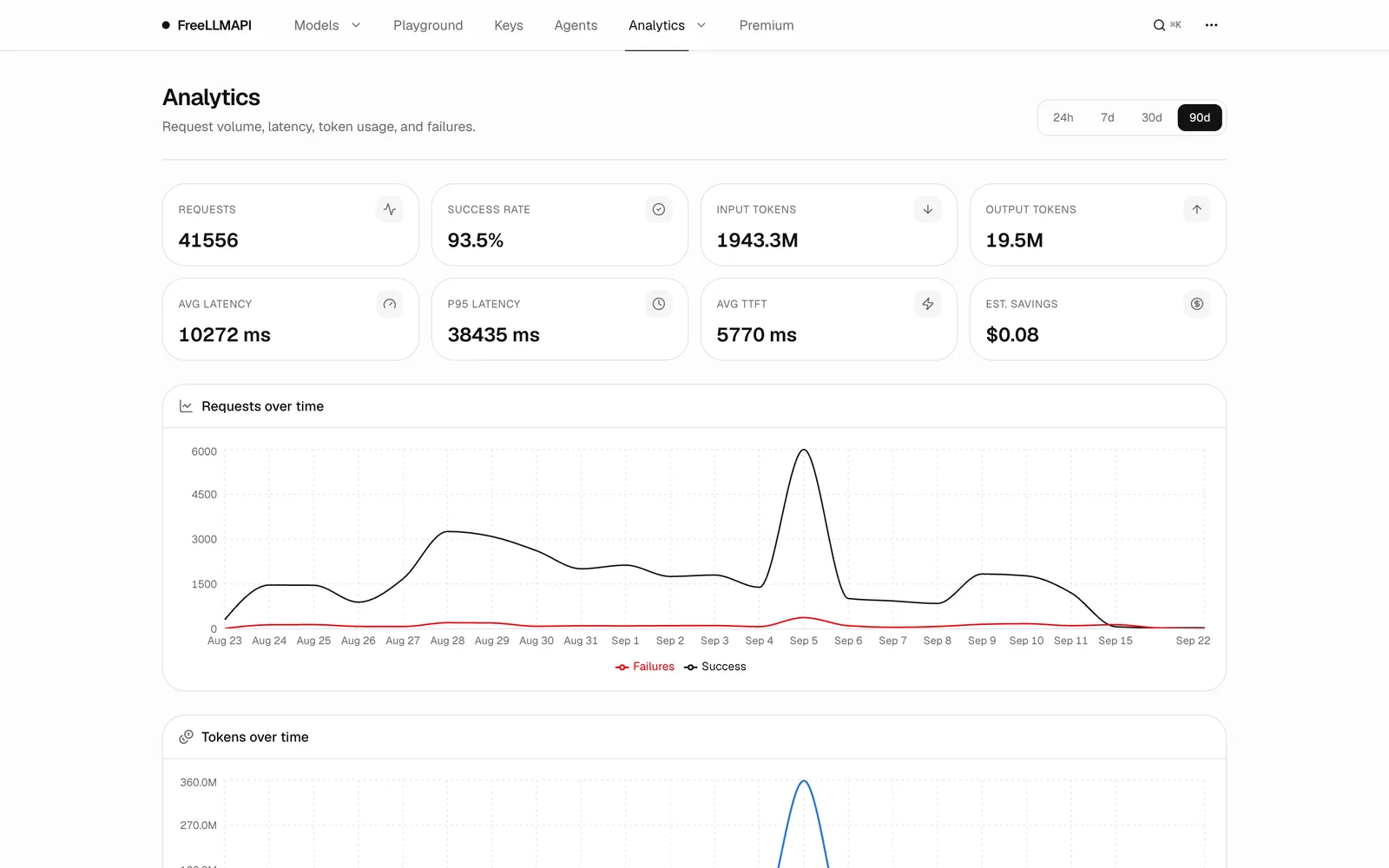The image size is (1389, 868).
Task: Open the Premium page
Action: (x=767, y=25)
